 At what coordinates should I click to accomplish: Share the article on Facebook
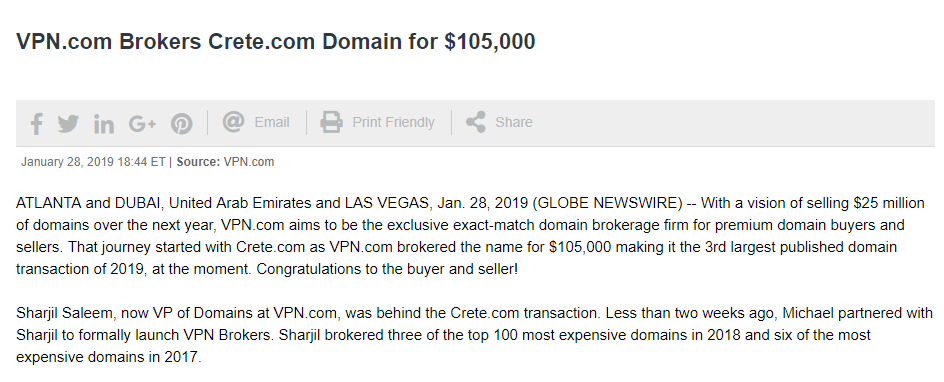click(36, 123)
